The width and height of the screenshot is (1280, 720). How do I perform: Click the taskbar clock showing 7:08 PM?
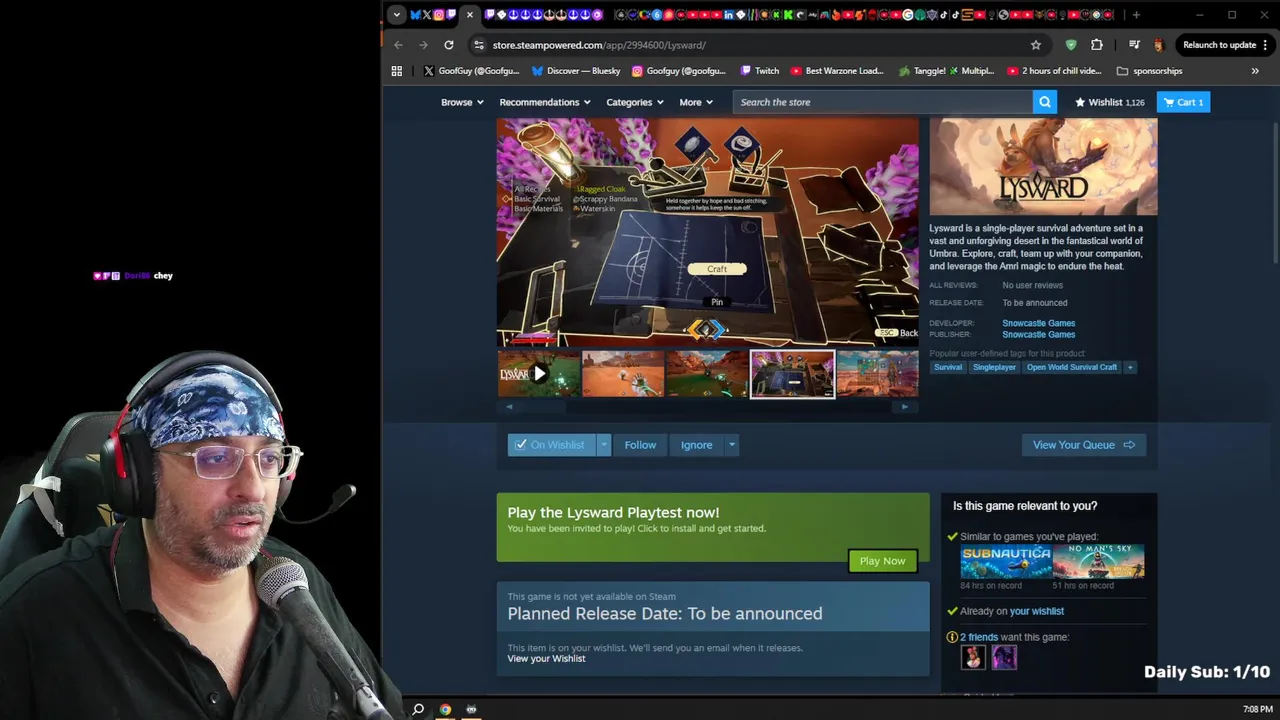[x=1257, y=709]
